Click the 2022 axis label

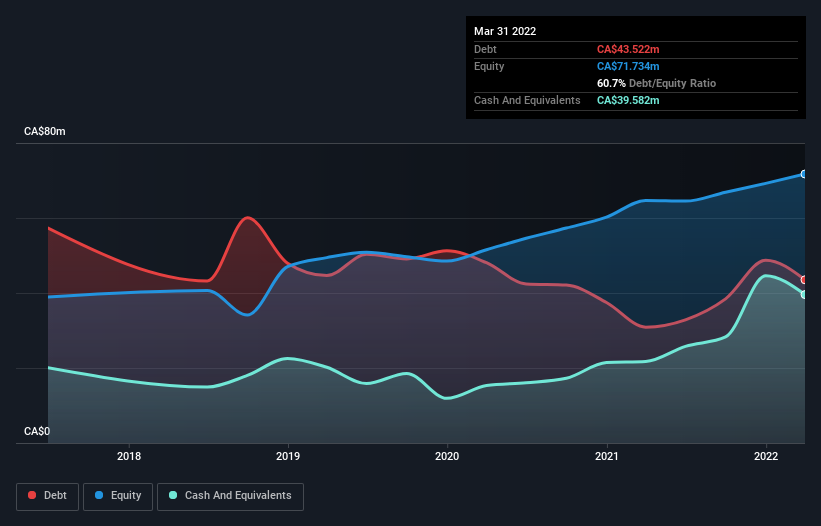click(x=766, y=456)
